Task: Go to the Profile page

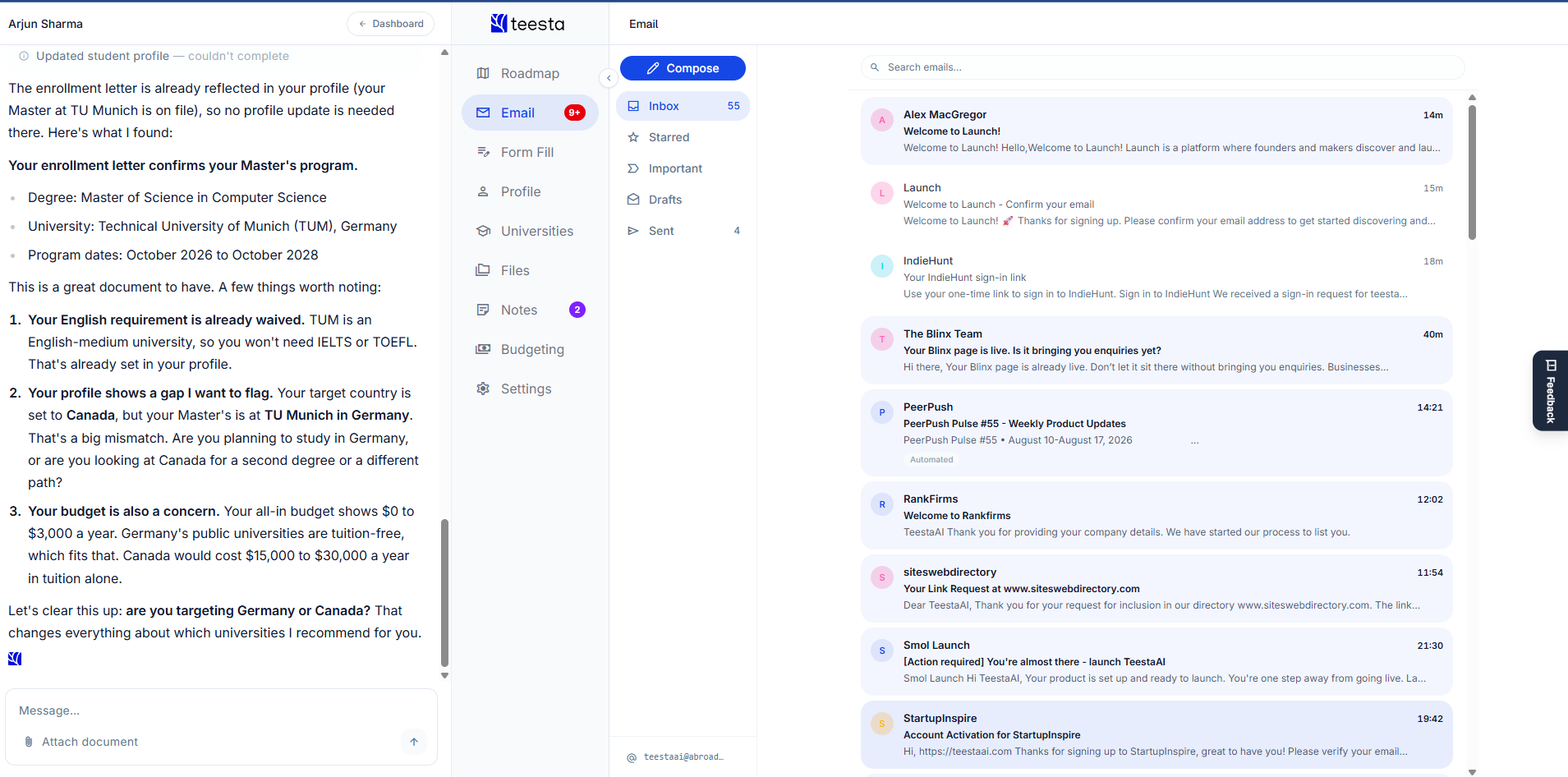Action: coord(530,191)
